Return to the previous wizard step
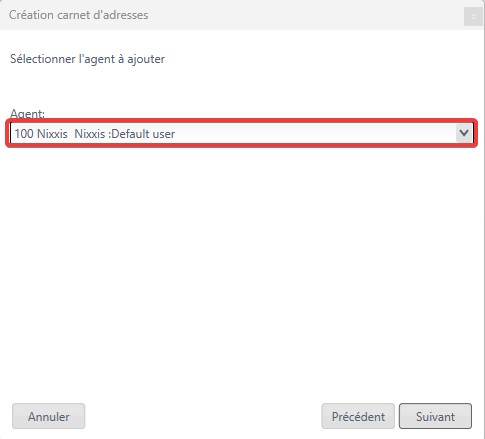This screenshot has height=439, width=485. pos(358,416)
